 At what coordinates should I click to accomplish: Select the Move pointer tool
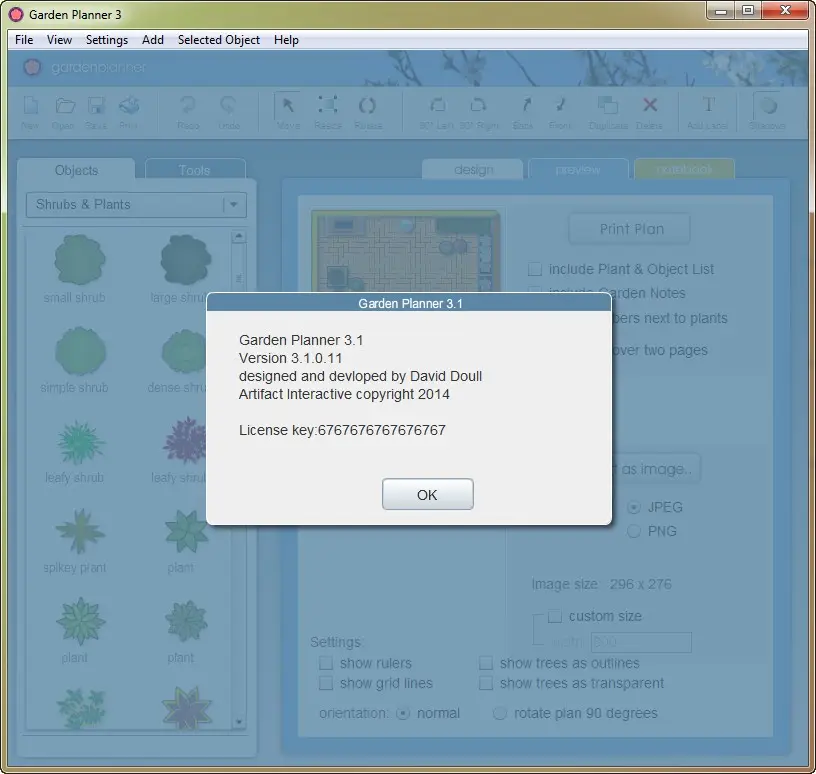click(288, 106)
